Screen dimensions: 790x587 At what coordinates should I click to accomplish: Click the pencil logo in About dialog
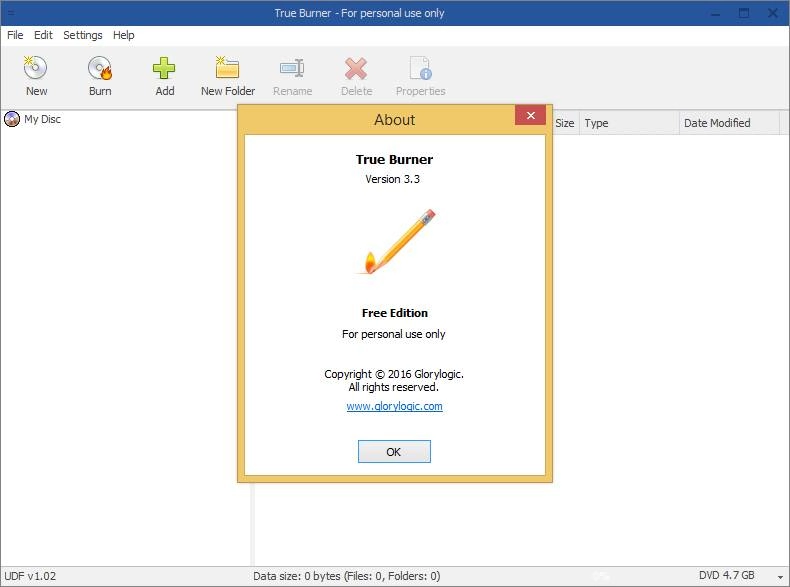point(395,241)
